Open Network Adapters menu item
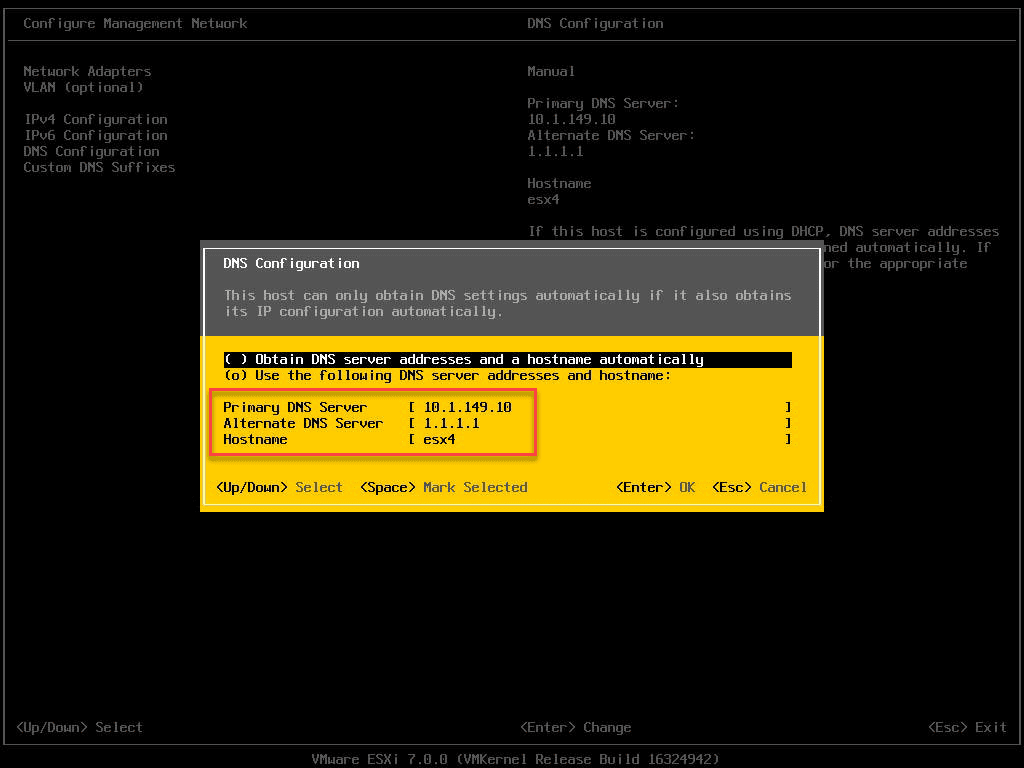This screenshot has height=768, width=1024. (87, 72)
